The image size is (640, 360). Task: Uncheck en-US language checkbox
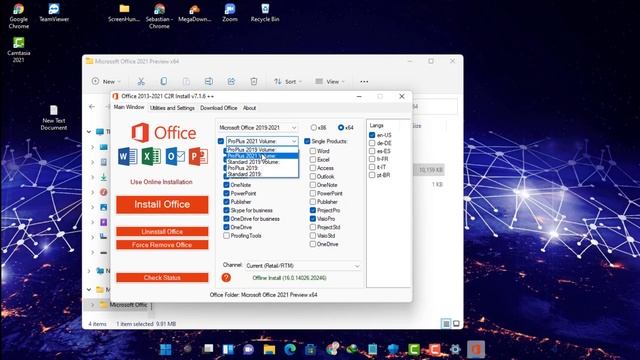[x=372, y=135]
